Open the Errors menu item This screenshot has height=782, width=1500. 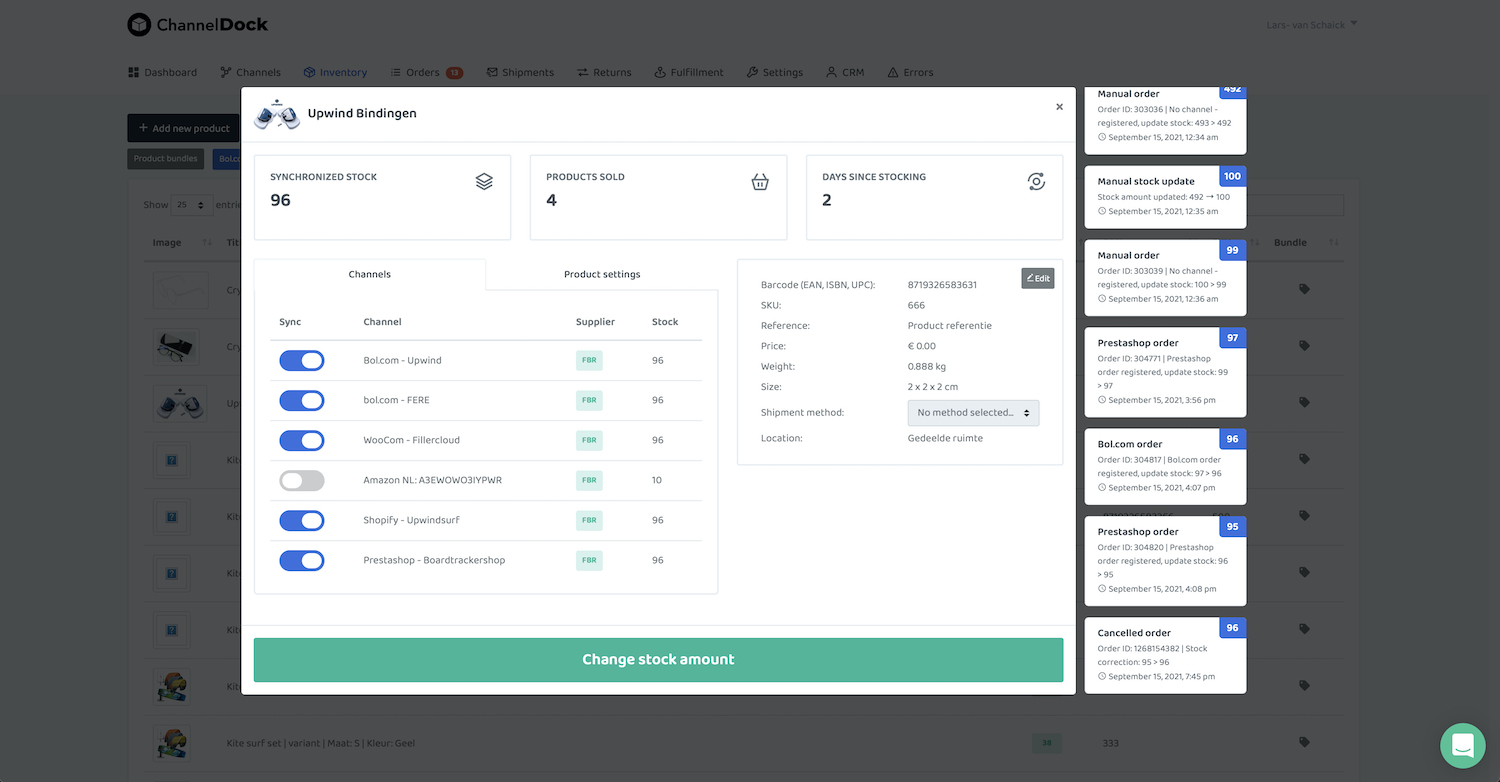pyautogui.click(x=910, y=72)
